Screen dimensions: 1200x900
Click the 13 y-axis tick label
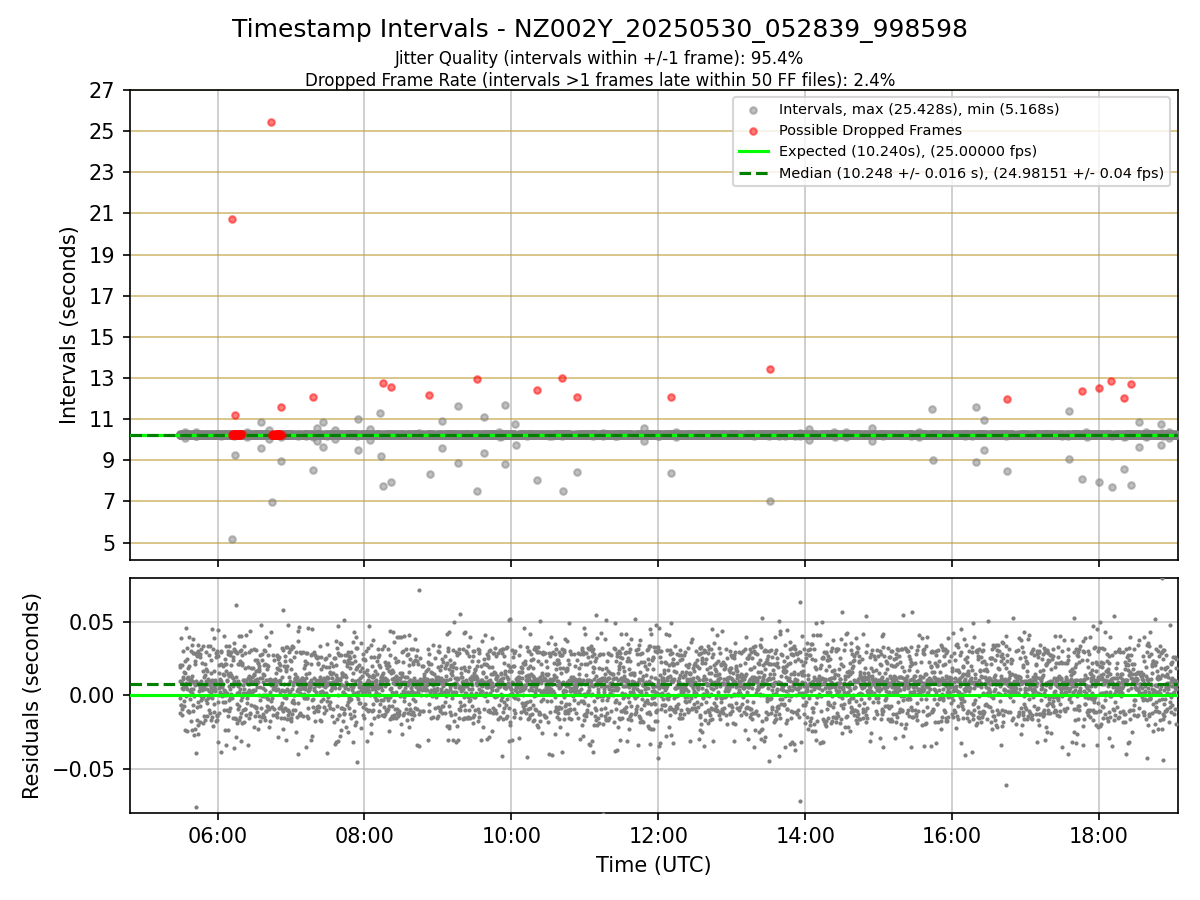(104, 379)
